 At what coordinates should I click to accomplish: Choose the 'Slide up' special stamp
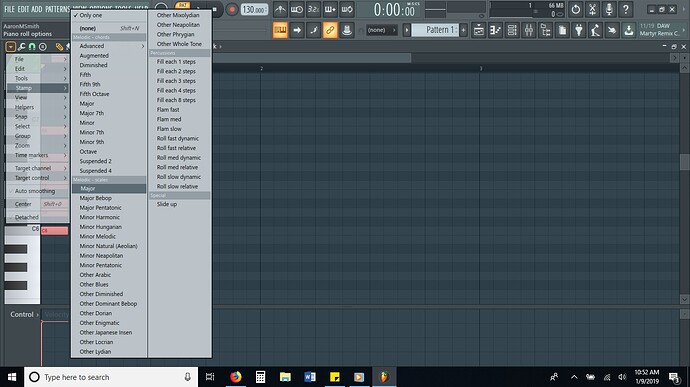[180, 204]
